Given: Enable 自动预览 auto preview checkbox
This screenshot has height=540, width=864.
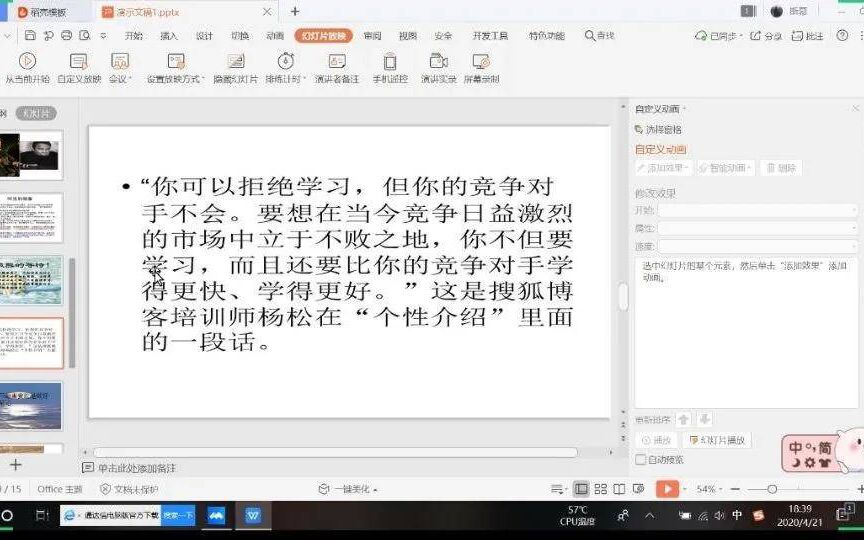Looking at the screenshot, I should pyautogui.click(x=640, y=460).
